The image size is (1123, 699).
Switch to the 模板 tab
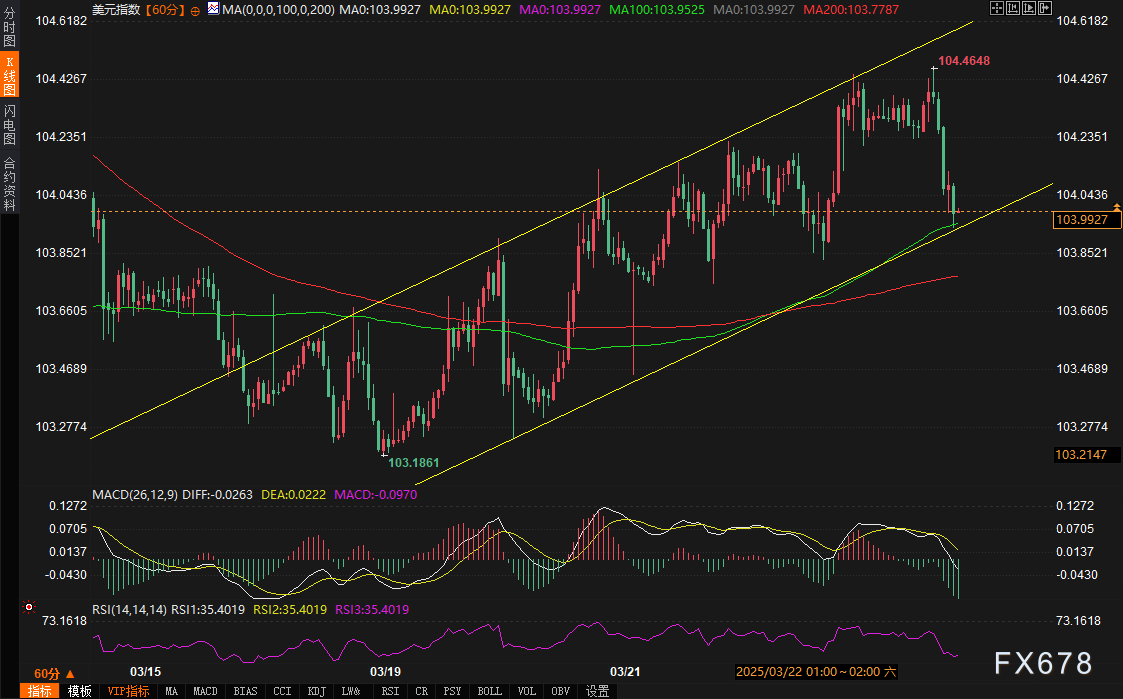(79, 691)
